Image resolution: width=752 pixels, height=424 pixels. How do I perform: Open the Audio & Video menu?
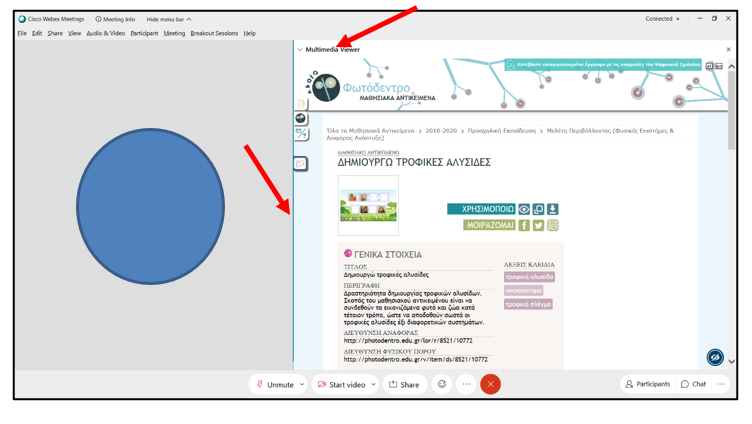click(x=106, y=33)
